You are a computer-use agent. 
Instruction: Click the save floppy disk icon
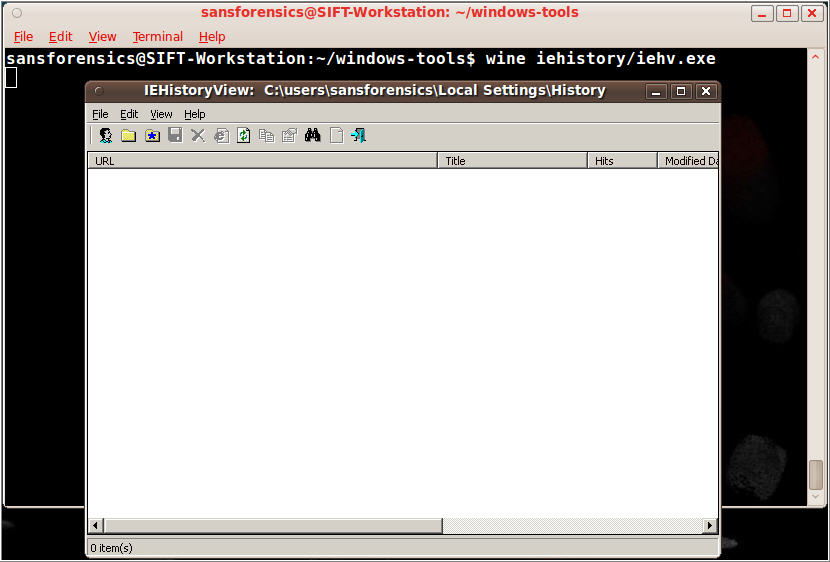175,135
